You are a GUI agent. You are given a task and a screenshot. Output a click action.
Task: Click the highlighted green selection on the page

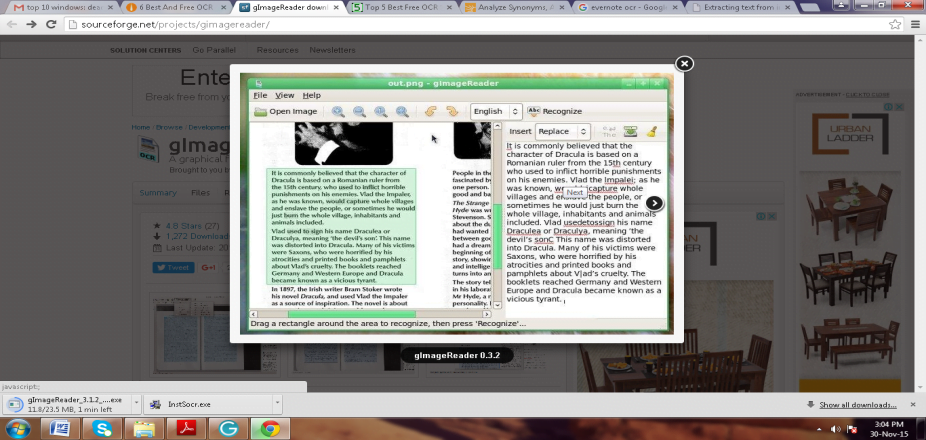[x=341, y=227]
